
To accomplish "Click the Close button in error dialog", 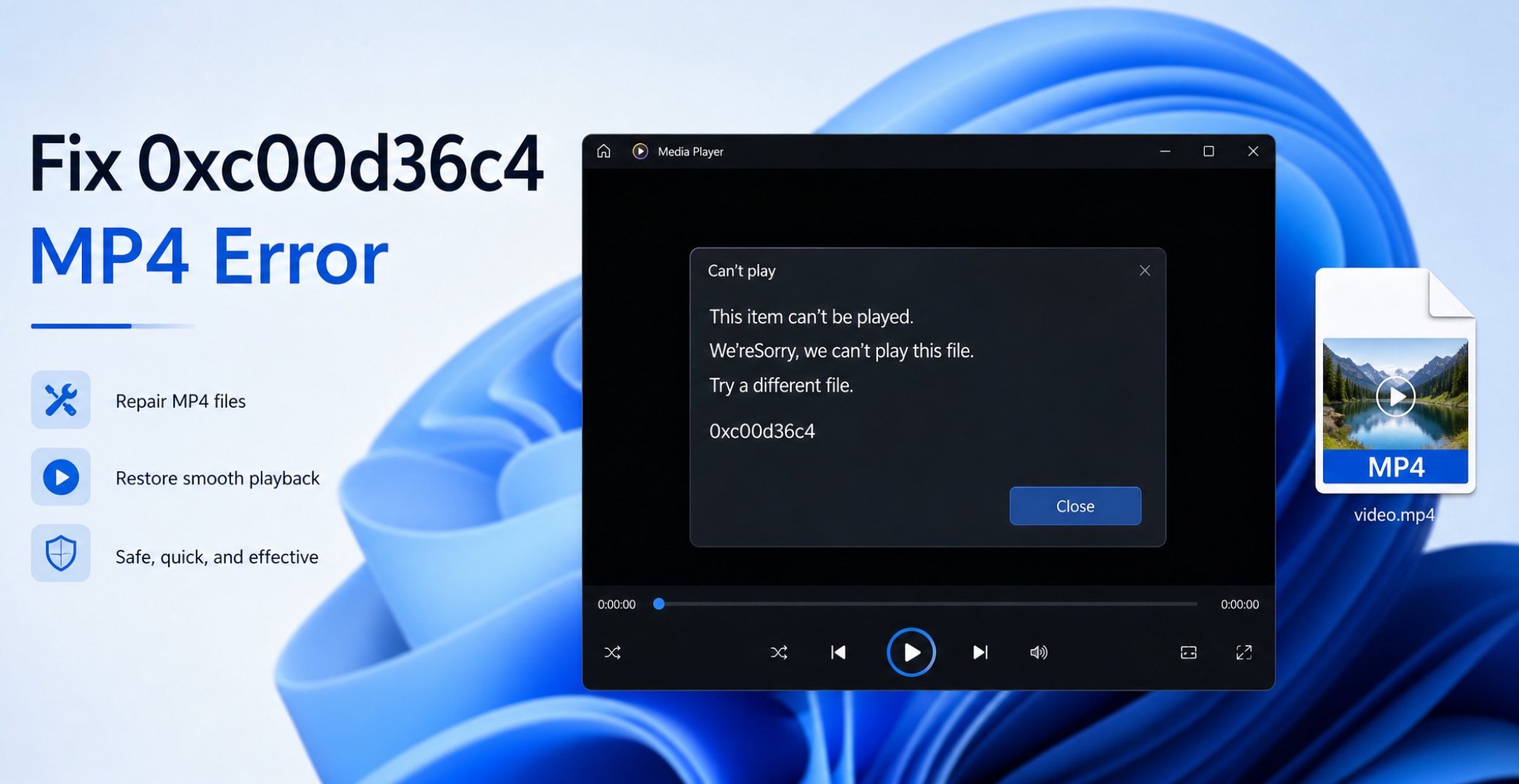I will point(1075,506).
